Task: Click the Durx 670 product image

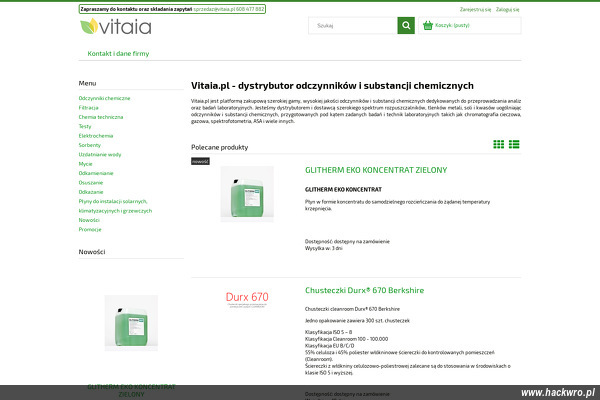Action: (x=247, y=299)
